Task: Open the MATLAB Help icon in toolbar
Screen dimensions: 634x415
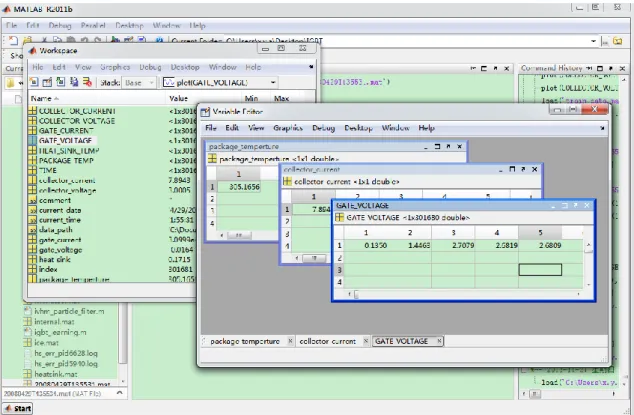Action: (x=159, y=40)
